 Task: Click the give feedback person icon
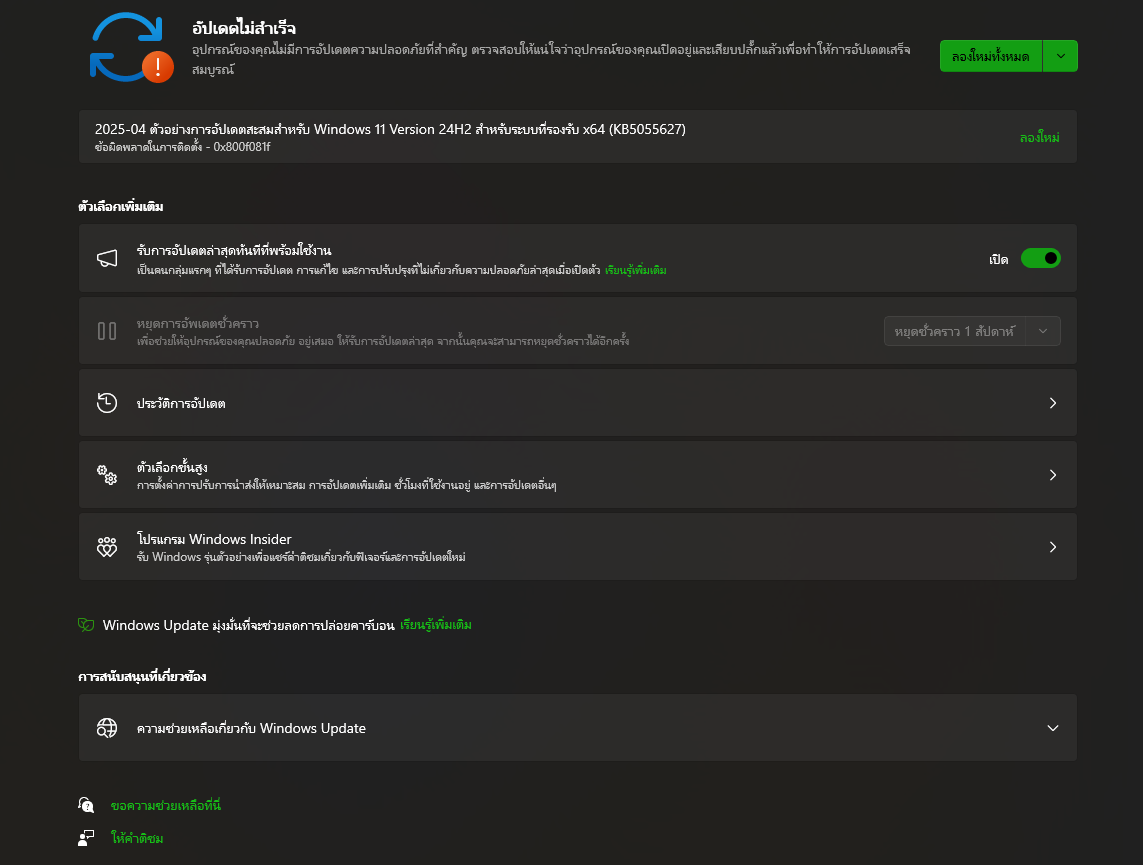point(87,838)
